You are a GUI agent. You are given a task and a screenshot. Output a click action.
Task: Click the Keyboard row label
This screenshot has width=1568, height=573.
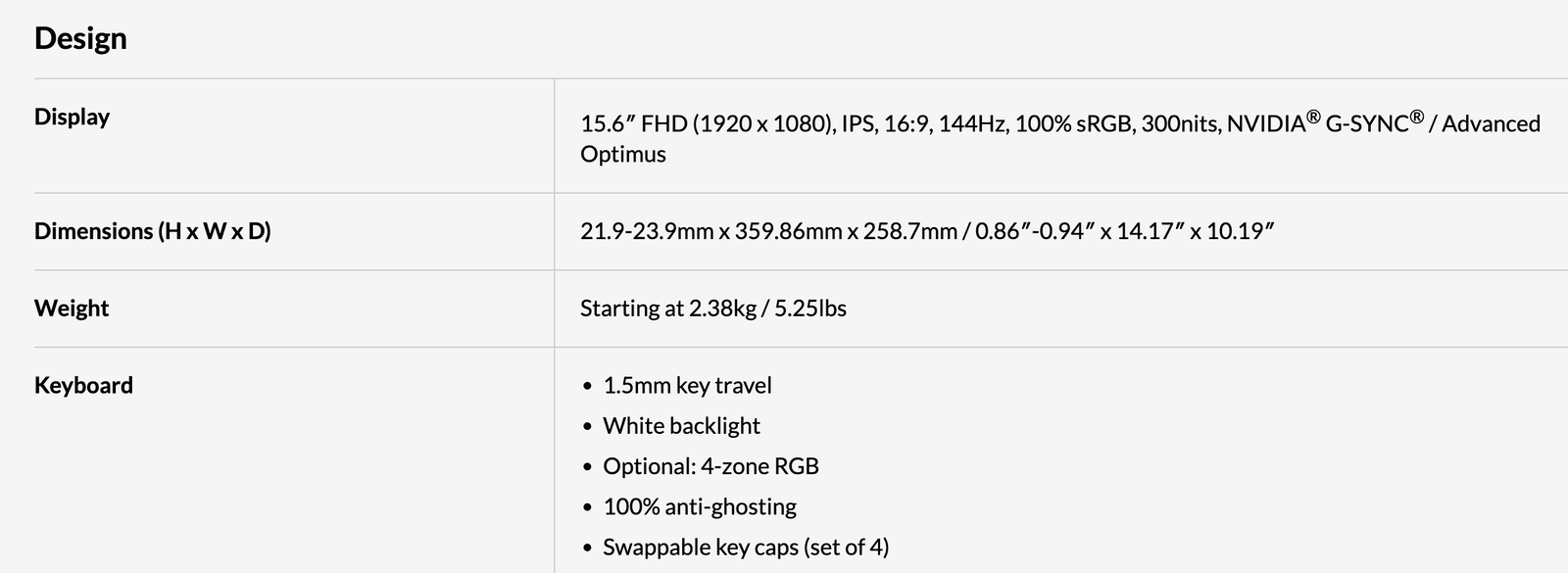(83, 385)
